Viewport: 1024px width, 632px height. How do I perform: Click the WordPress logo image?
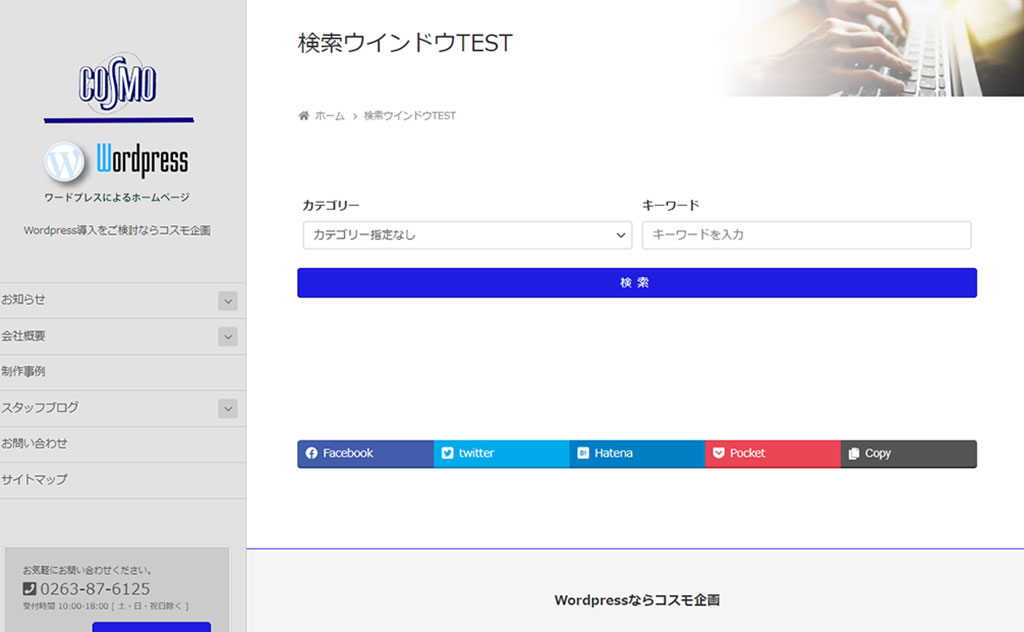coord(116,161)
